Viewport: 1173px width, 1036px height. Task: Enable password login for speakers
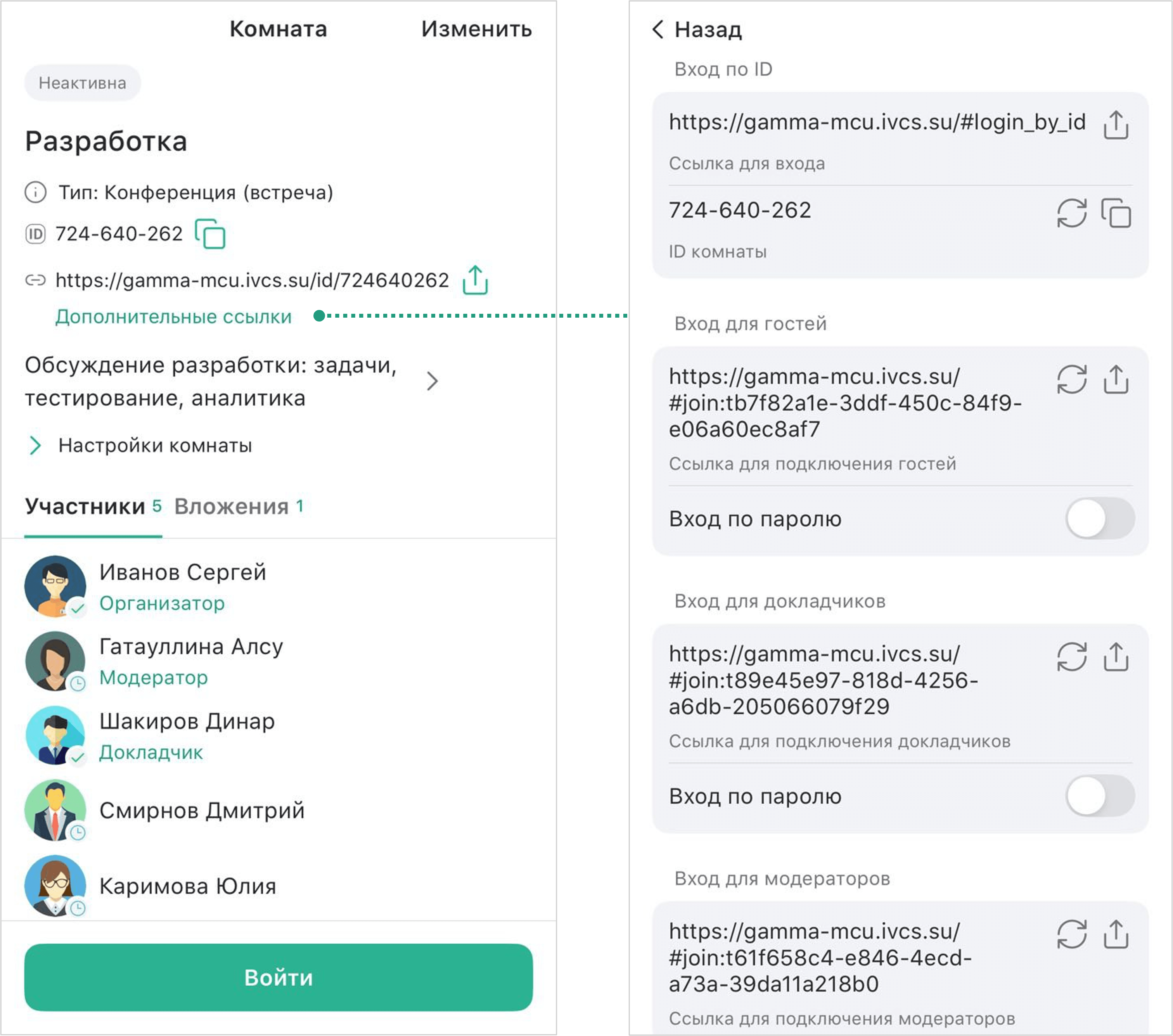(x=1100, y=796)
